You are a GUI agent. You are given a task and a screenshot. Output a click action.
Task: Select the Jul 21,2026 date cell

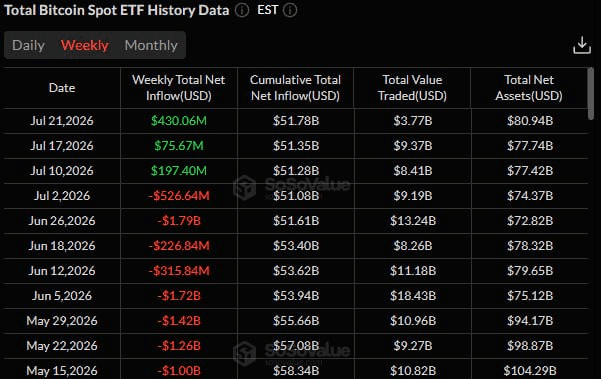[62, 121]
